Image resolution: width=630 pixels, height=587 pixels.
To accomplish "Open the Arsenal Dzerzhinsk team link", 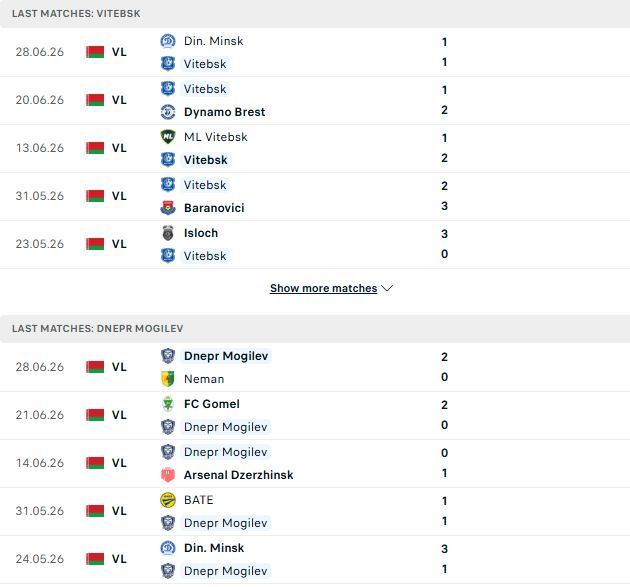I will pyautogui.click(x=238, y=475).
